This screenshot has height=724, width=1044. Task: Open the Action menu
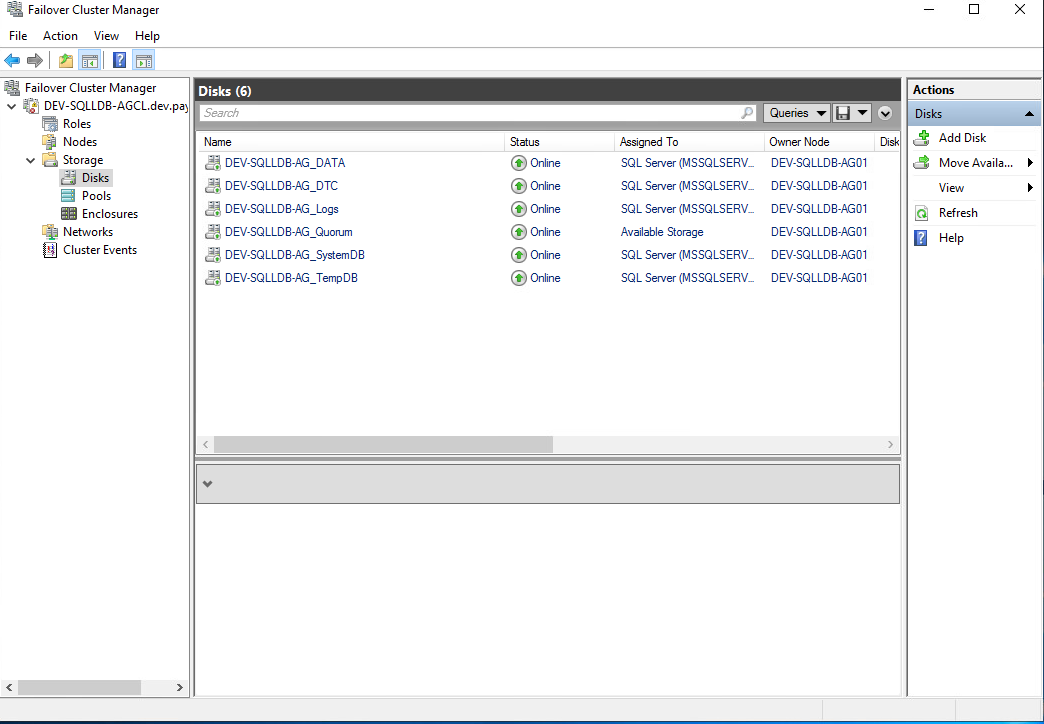(60, 36)
